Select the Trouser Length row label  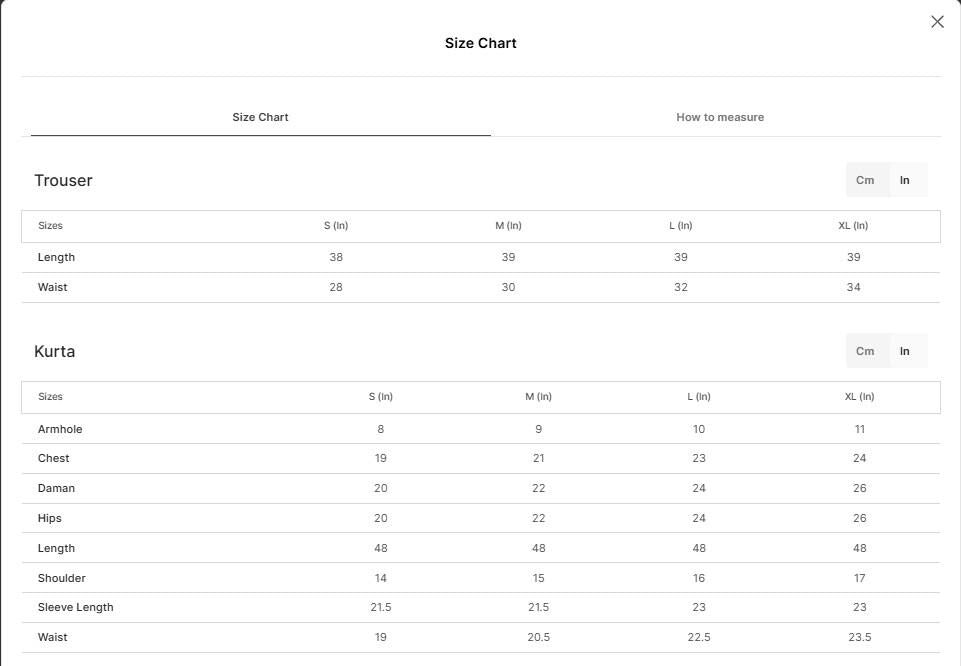coord(56,257)
